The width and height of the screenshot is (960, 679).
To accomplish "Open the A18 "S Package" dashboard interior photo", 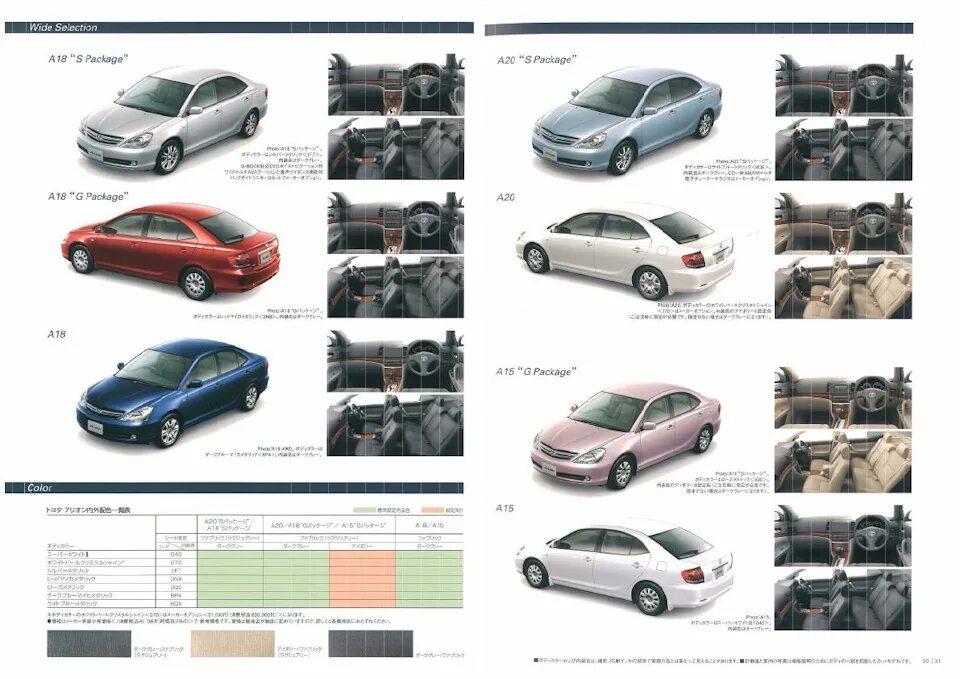I will point(396,84).
